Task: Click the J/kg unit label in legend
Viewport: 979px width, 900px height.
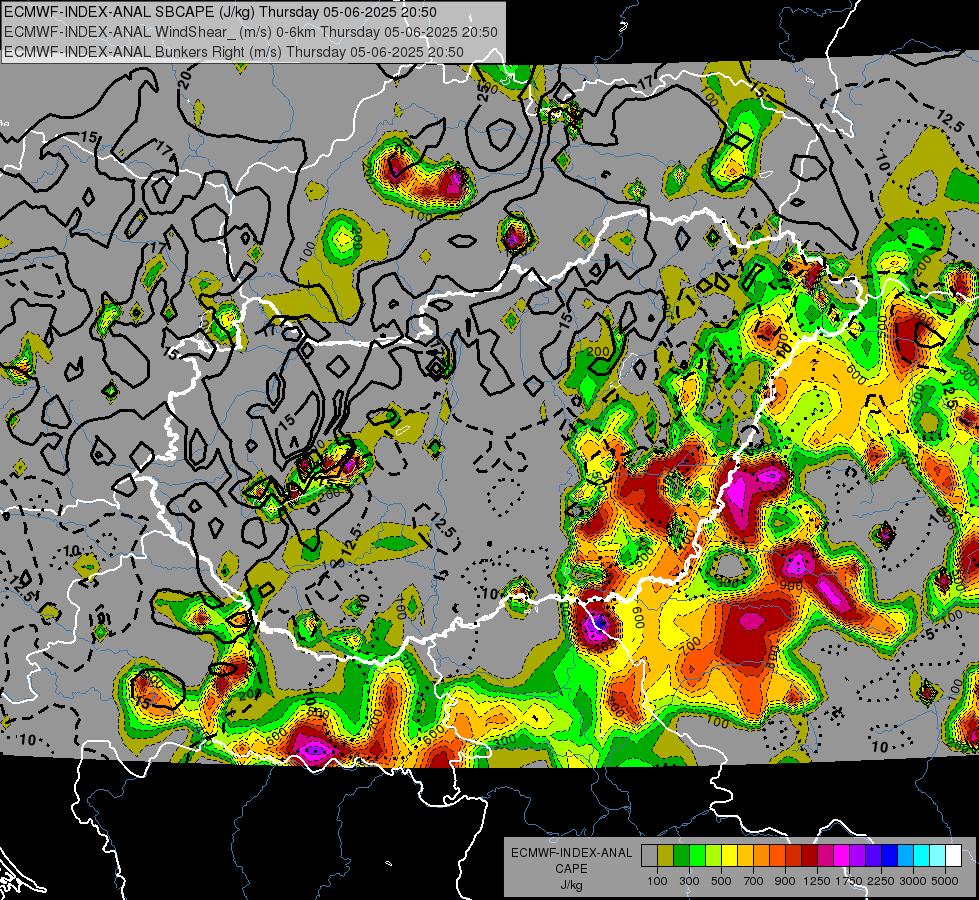Action: point(571,885)
